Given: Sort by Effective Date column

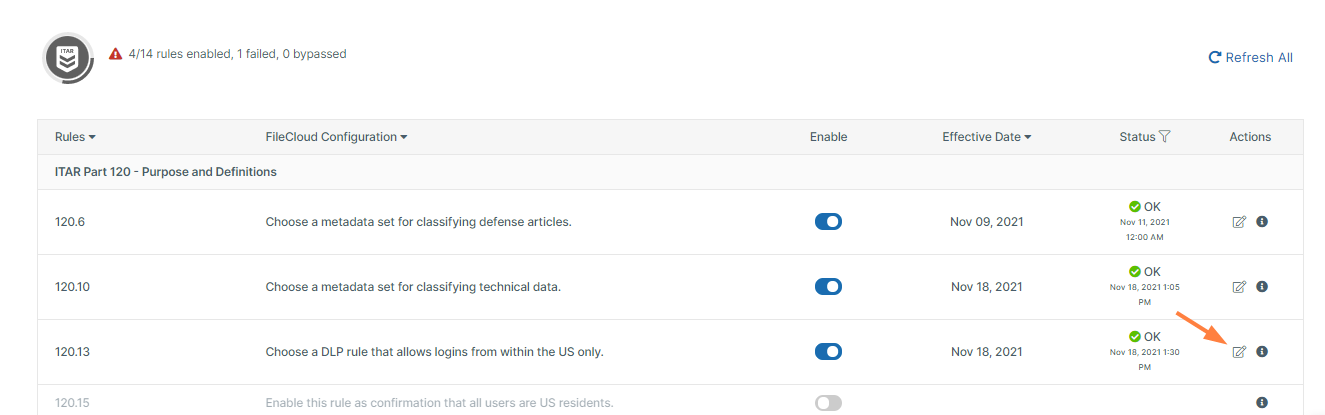Looking at the screenshot, I should 986,137.
